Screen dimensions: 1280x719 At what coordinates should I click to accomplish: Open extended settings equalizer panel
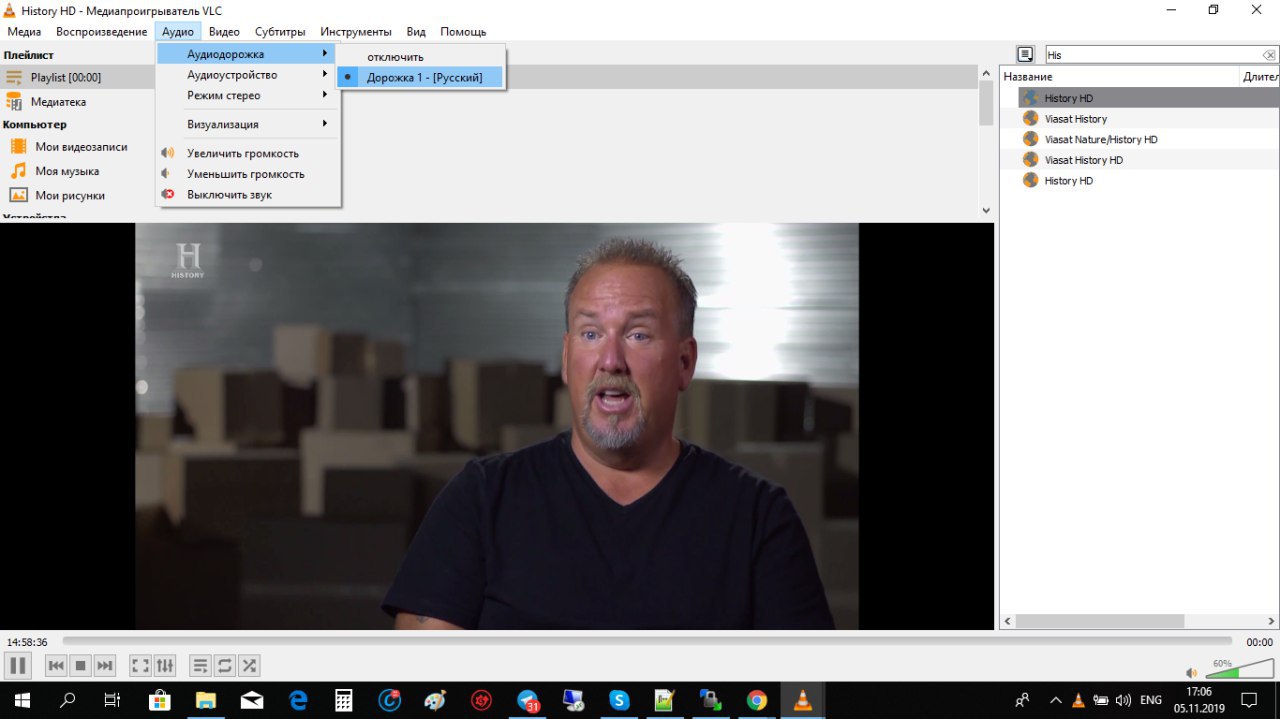165,665
